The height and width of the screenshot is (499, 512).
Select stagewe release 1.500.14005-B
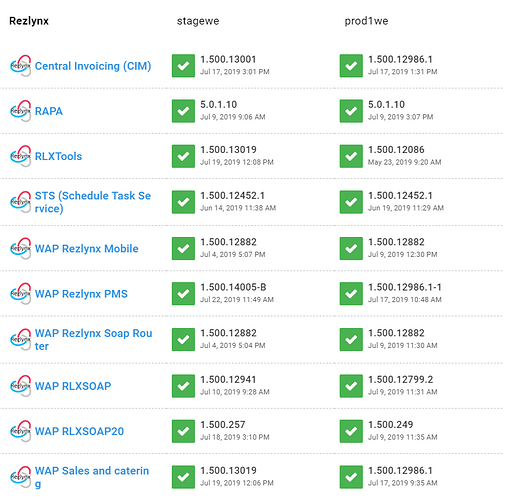(x=233, y=287)
